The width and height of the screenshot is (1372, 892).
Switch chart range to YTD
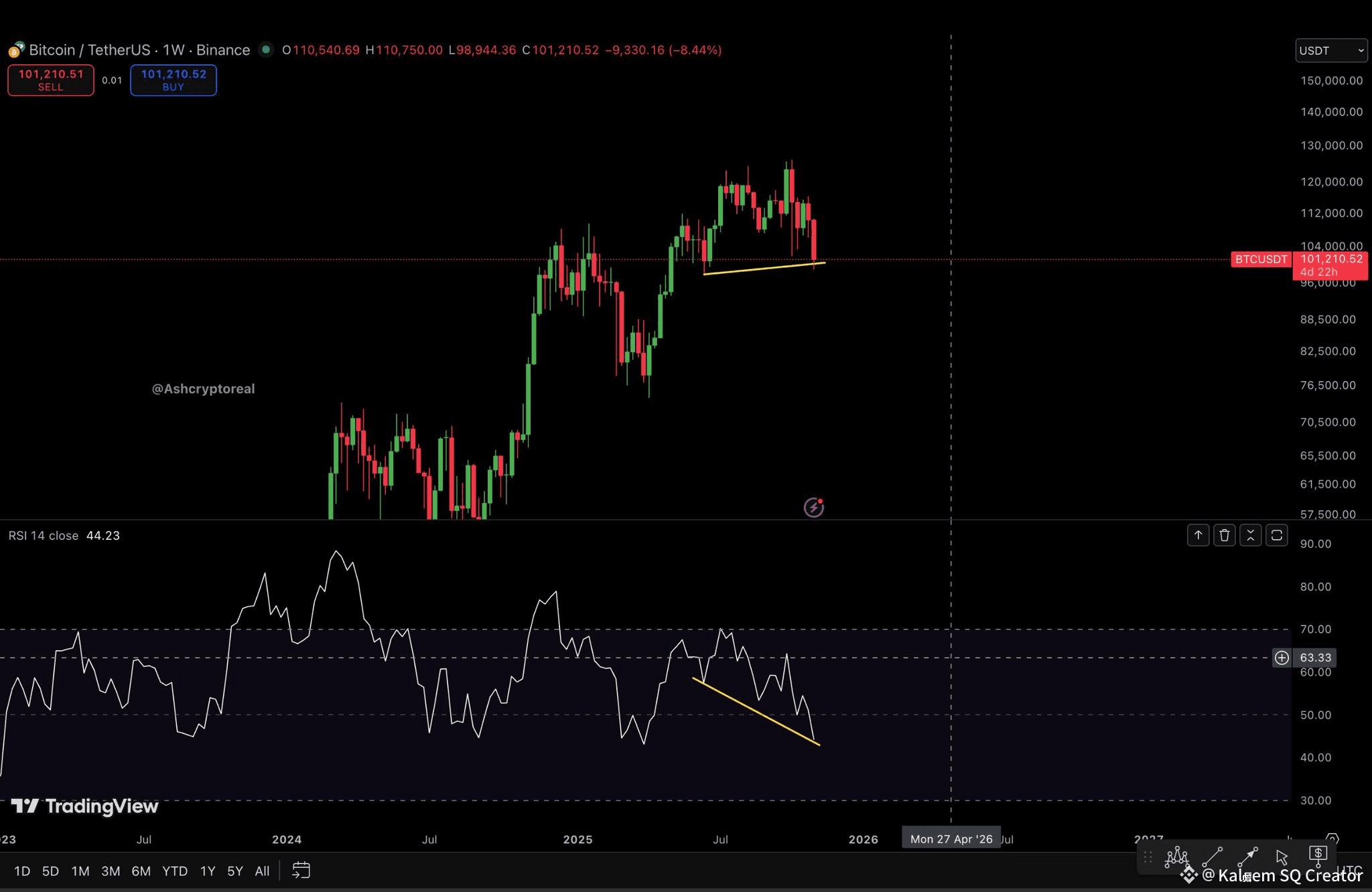tap(175, 871)
